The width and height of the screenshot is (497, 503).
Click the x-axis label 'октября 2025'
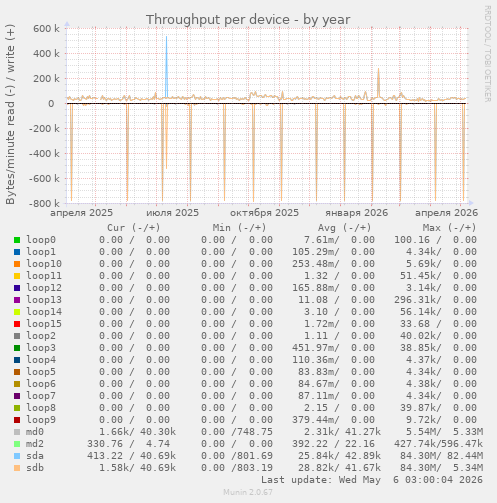click(265, 213)
